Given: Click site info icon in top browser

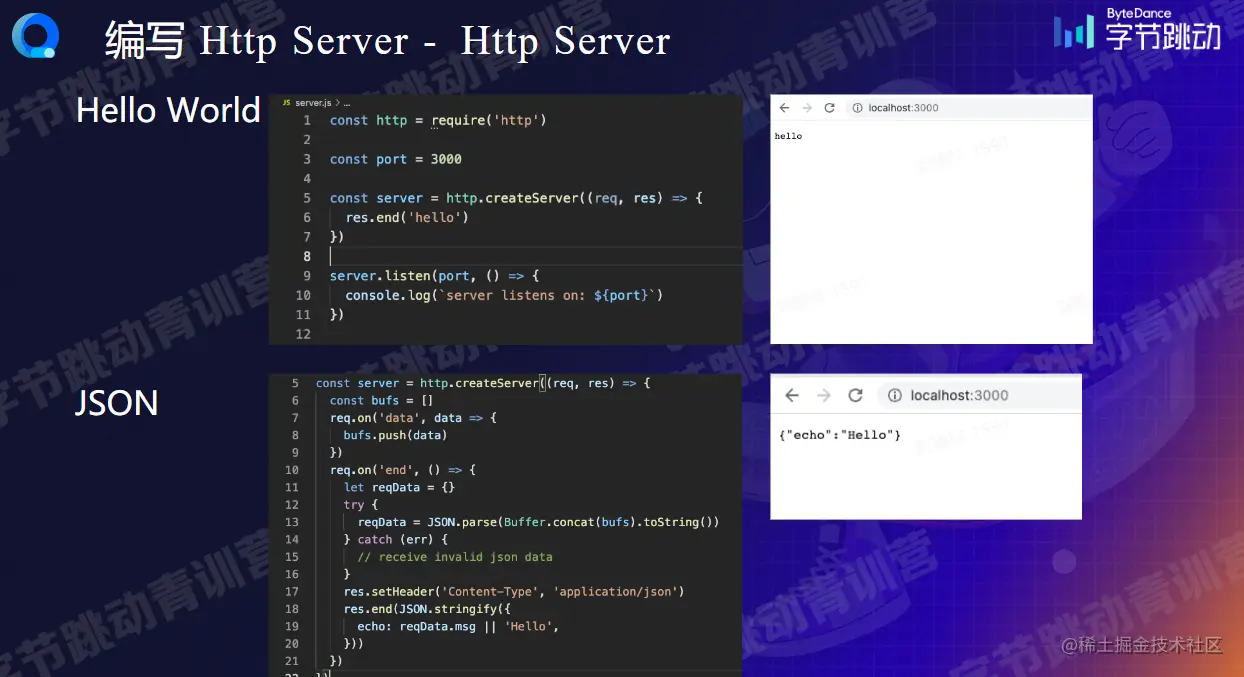Looking at the screenshot, I should click(857, 108).
